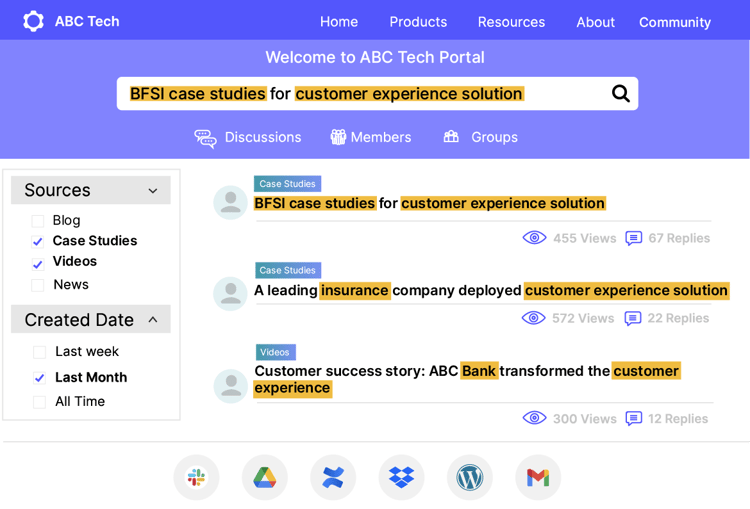The height and width of the screenshot is (509, 750).
Task: Click the 300 Views text
Action: coord(585,419)
